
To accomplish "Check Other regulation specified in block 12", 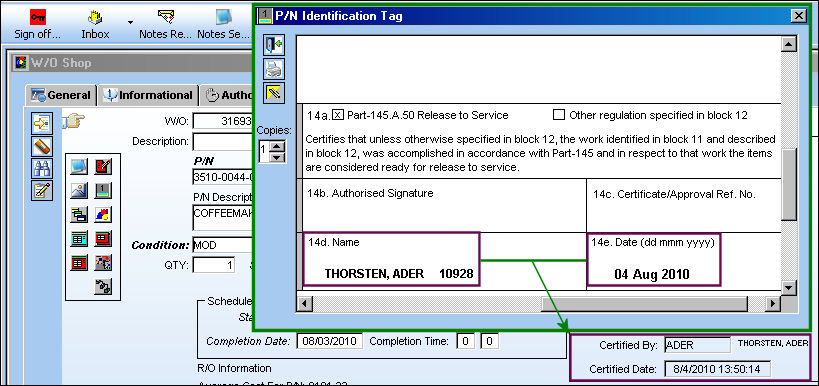I will (x=559, y=115).
